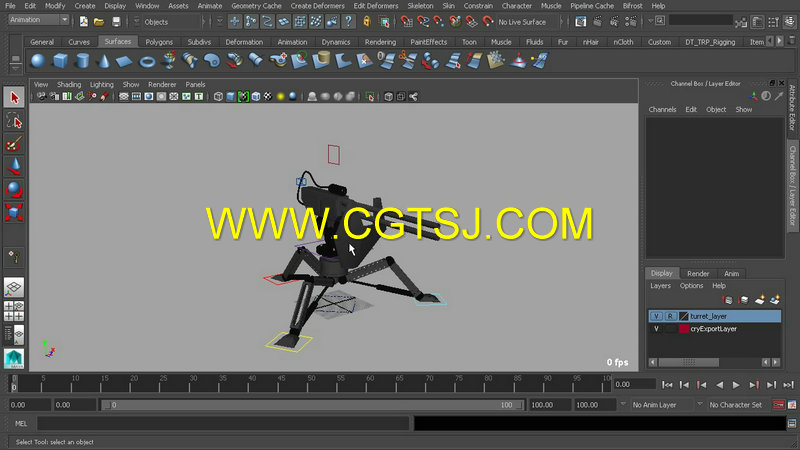This screenshot has width=800, height=450.
Task: Click the MEL command input line
Action: coord(223,423)
